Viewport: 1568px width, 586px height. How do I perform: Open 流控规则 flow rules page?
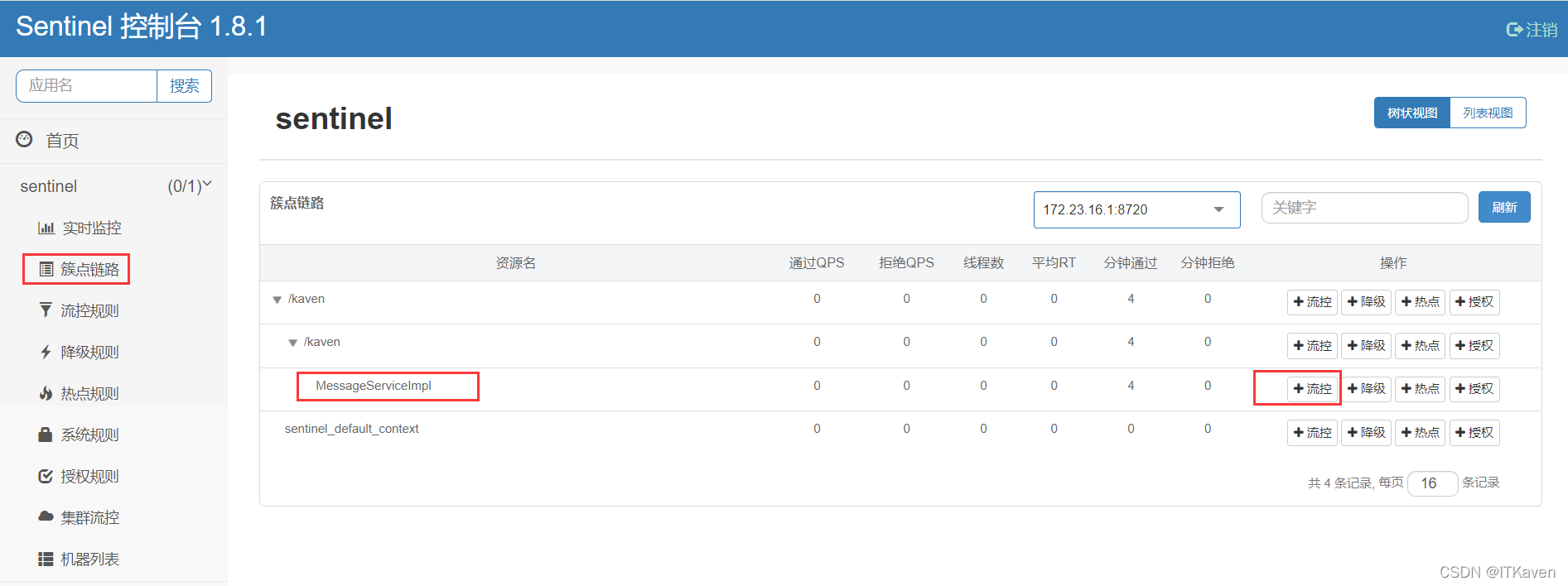(x=89, y=310)
